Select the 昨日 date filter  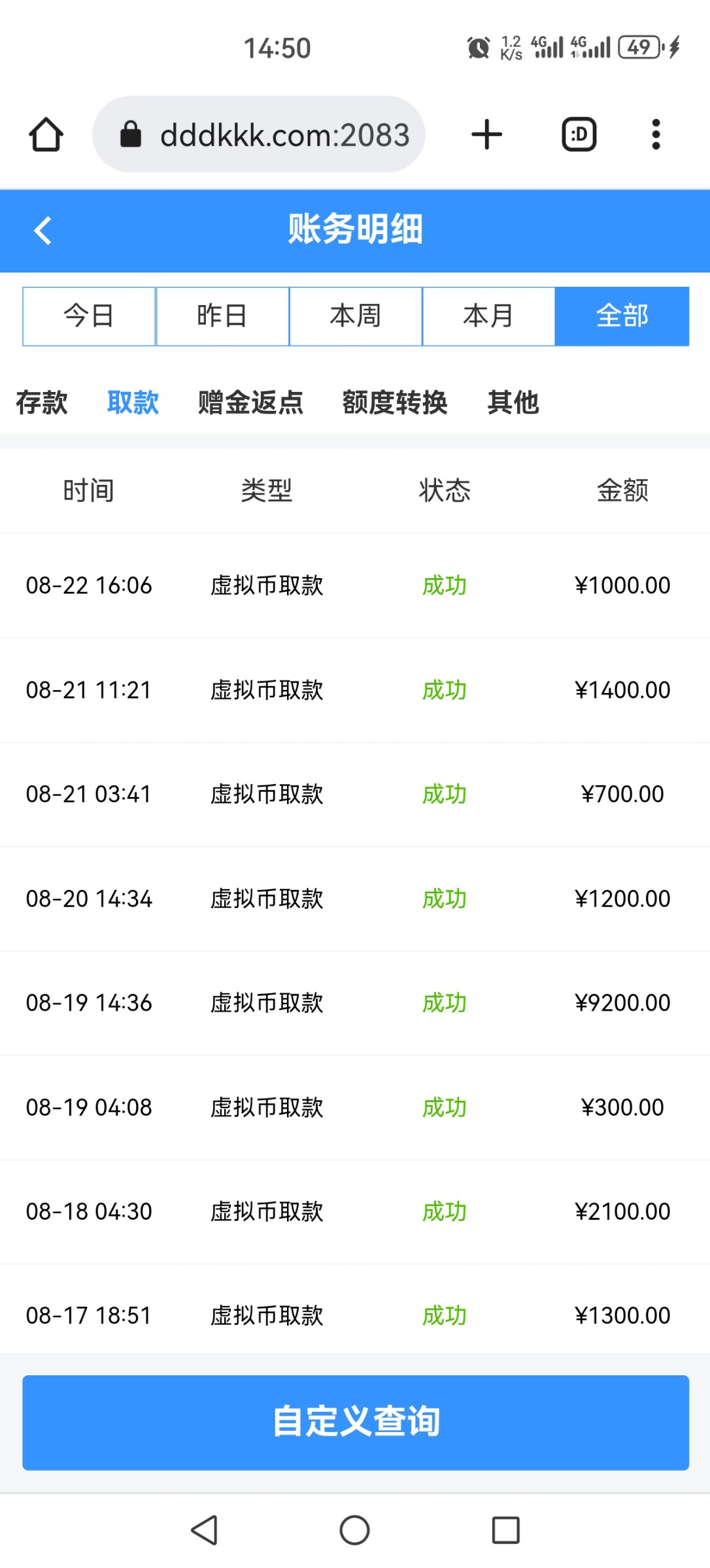[x=222, y=316]
